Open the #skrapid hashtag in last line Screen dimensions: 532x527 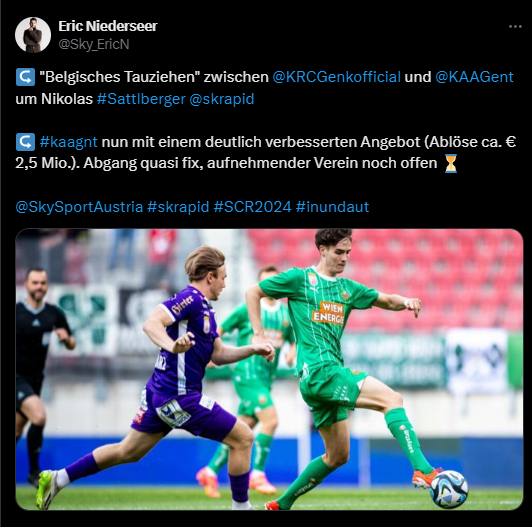[178, 207]
